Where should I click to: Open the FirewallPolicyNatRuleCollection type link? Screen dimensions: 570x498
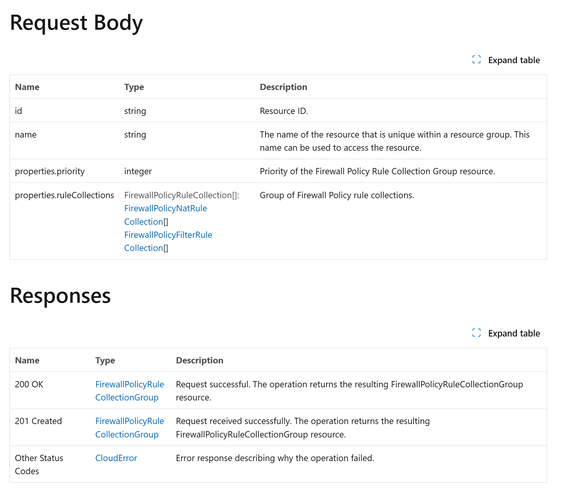click(165, 215)
